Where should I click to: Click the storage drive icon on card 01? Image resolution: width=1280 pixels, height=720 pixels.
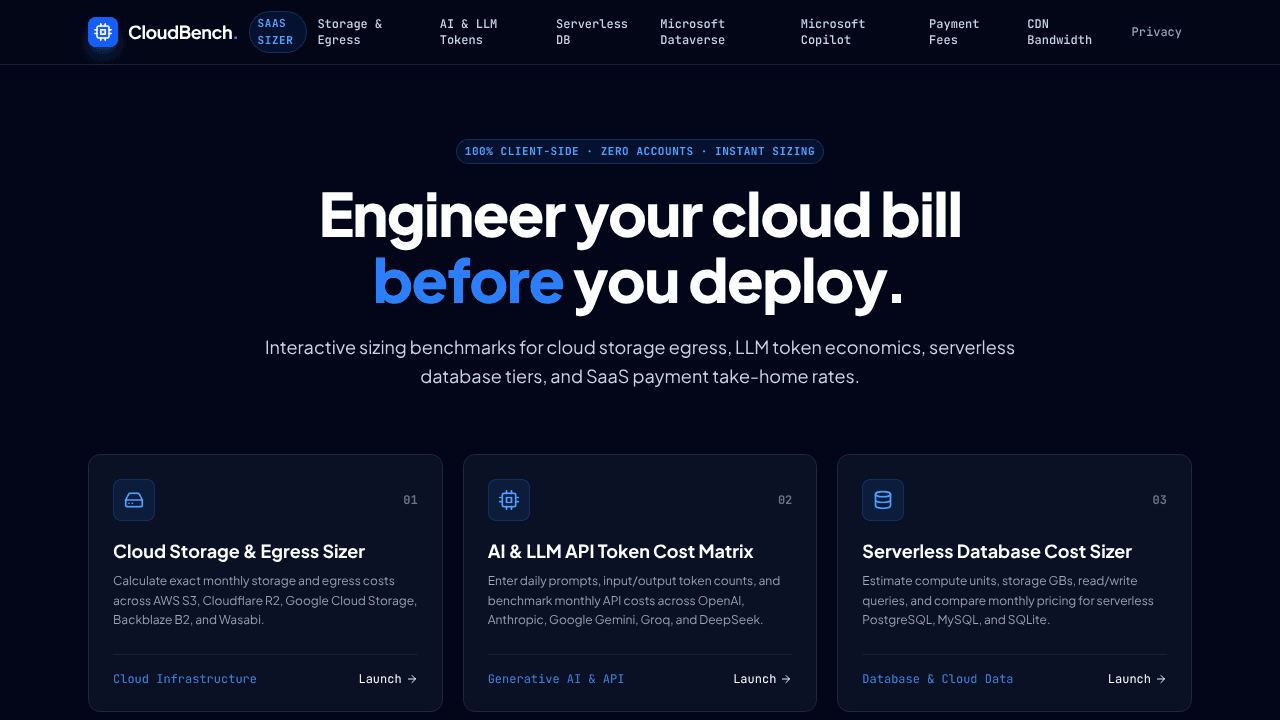click(x=134, y=500)
